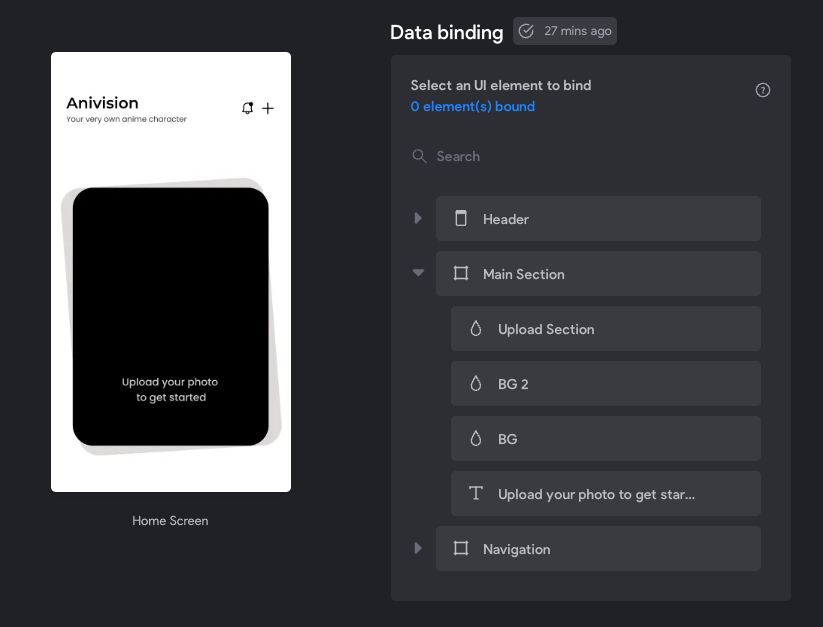Viewport: 823px width, 627px height.
Task: Click the Home Screen preview thumbnail
Action: [x=171, y=272]
